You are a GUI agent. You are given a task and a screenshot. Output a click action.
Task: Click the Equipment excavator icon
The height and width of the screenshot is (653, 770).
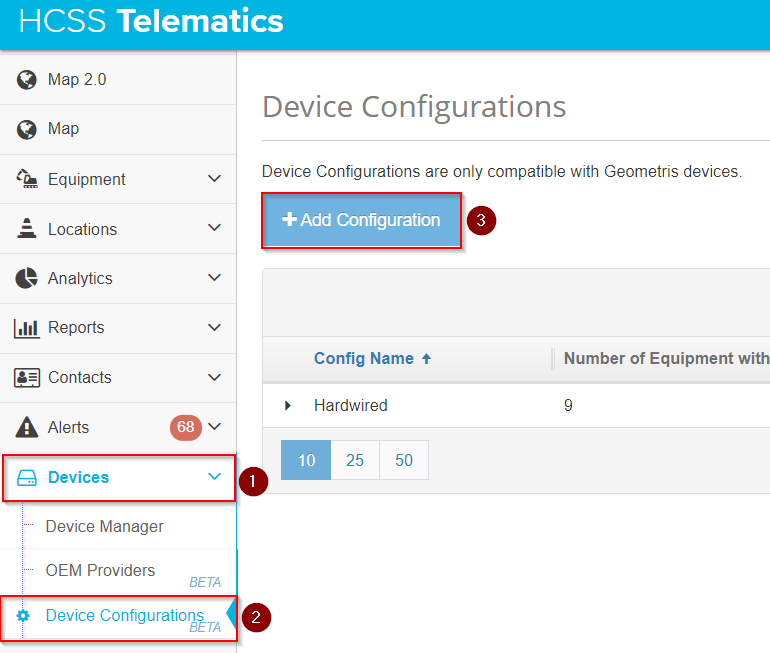[x=27, y=179]
